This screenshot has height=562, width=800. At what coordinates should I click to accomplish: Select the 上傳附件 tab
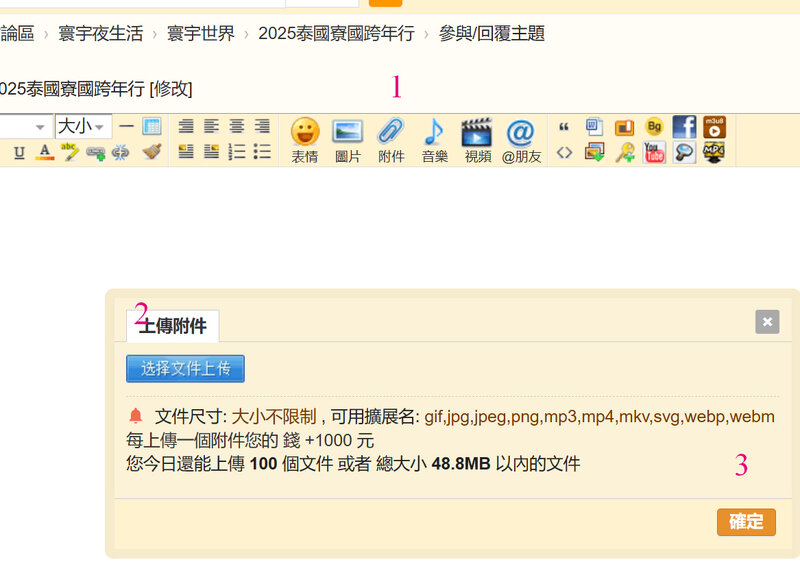[x=173, y=326]
